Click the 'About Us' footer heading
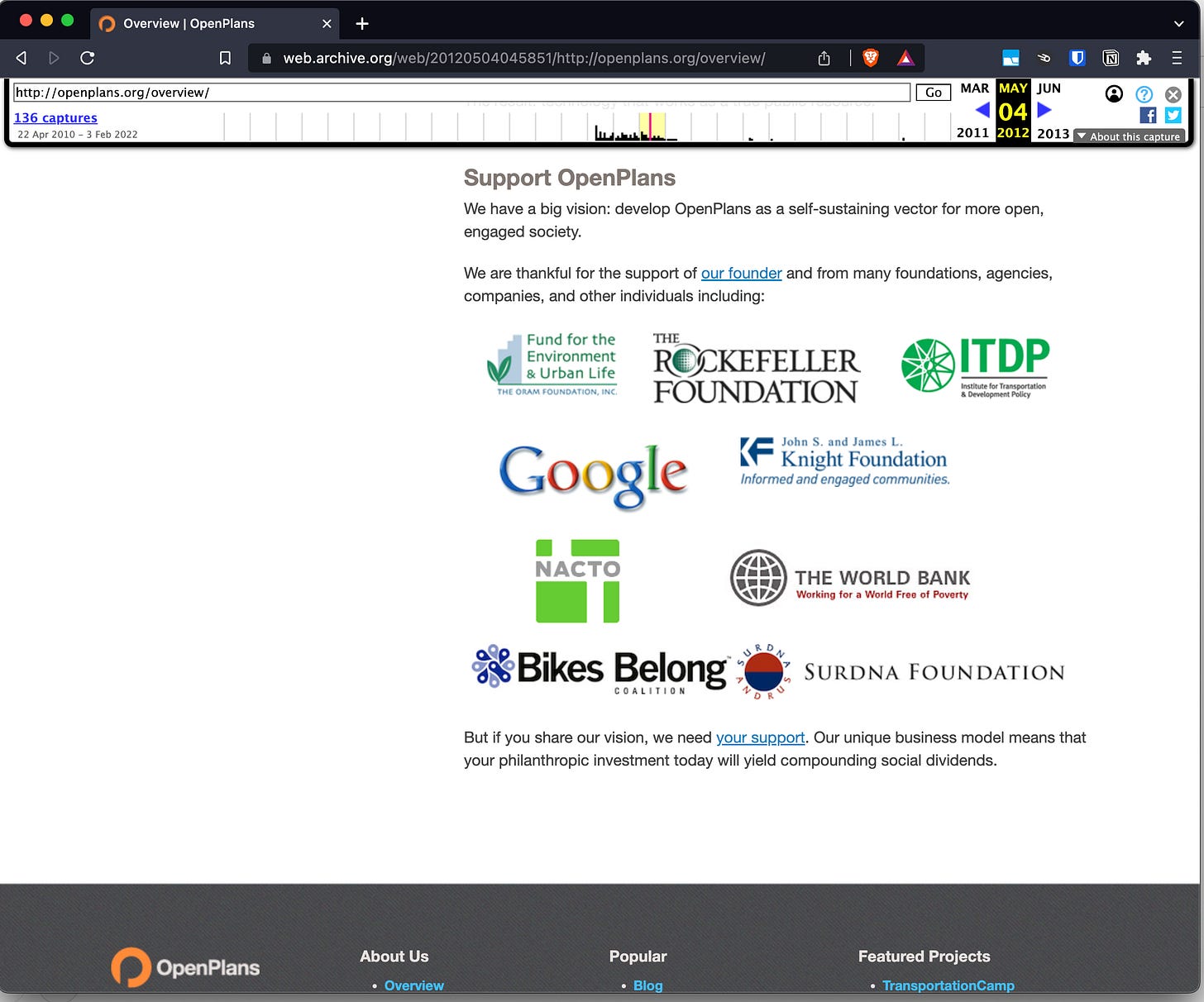 point(394,957)
